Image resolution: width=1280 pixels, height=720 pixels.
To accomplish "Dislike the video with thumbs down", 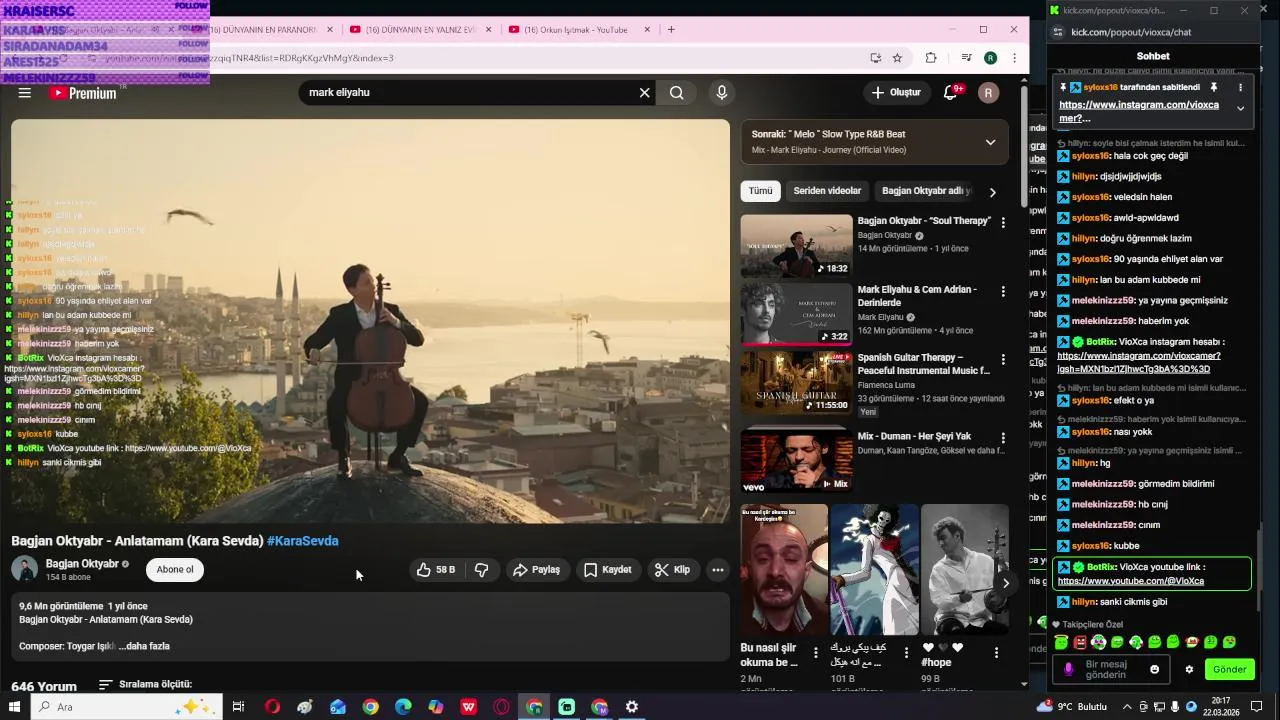I will coord(482,570).
